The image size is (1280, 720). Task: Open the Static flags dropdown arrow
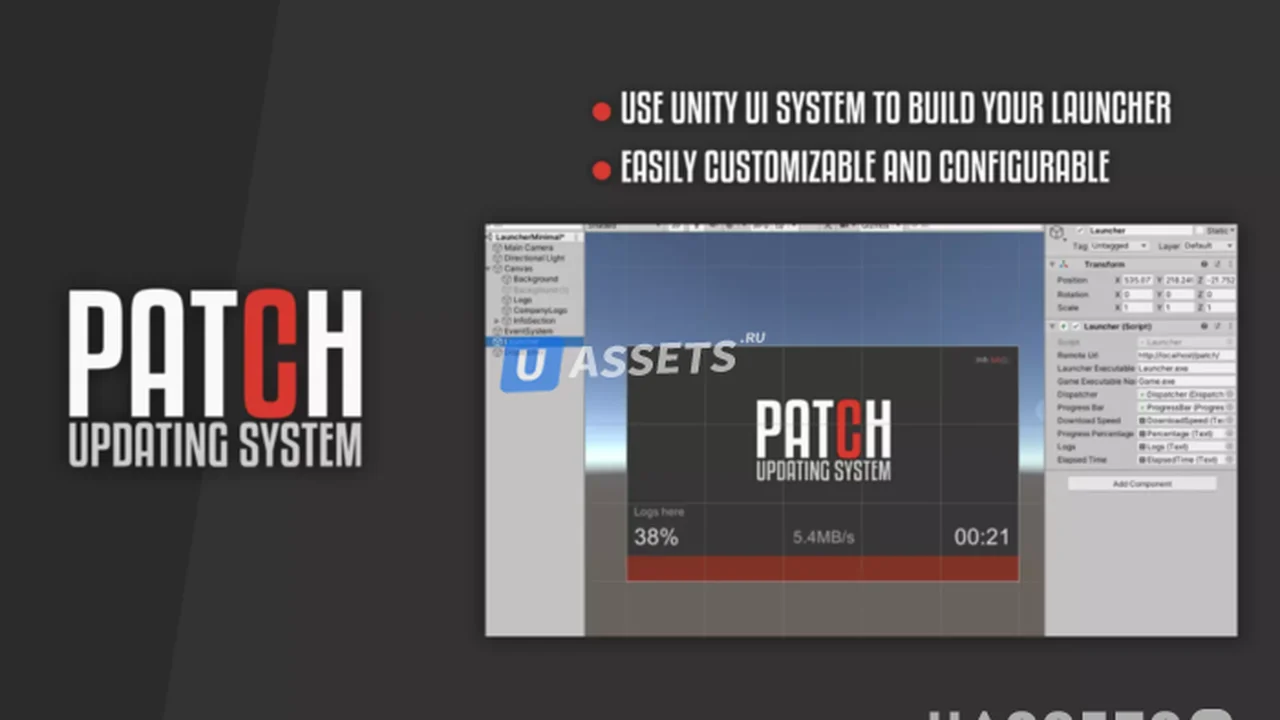point(1232,231)
